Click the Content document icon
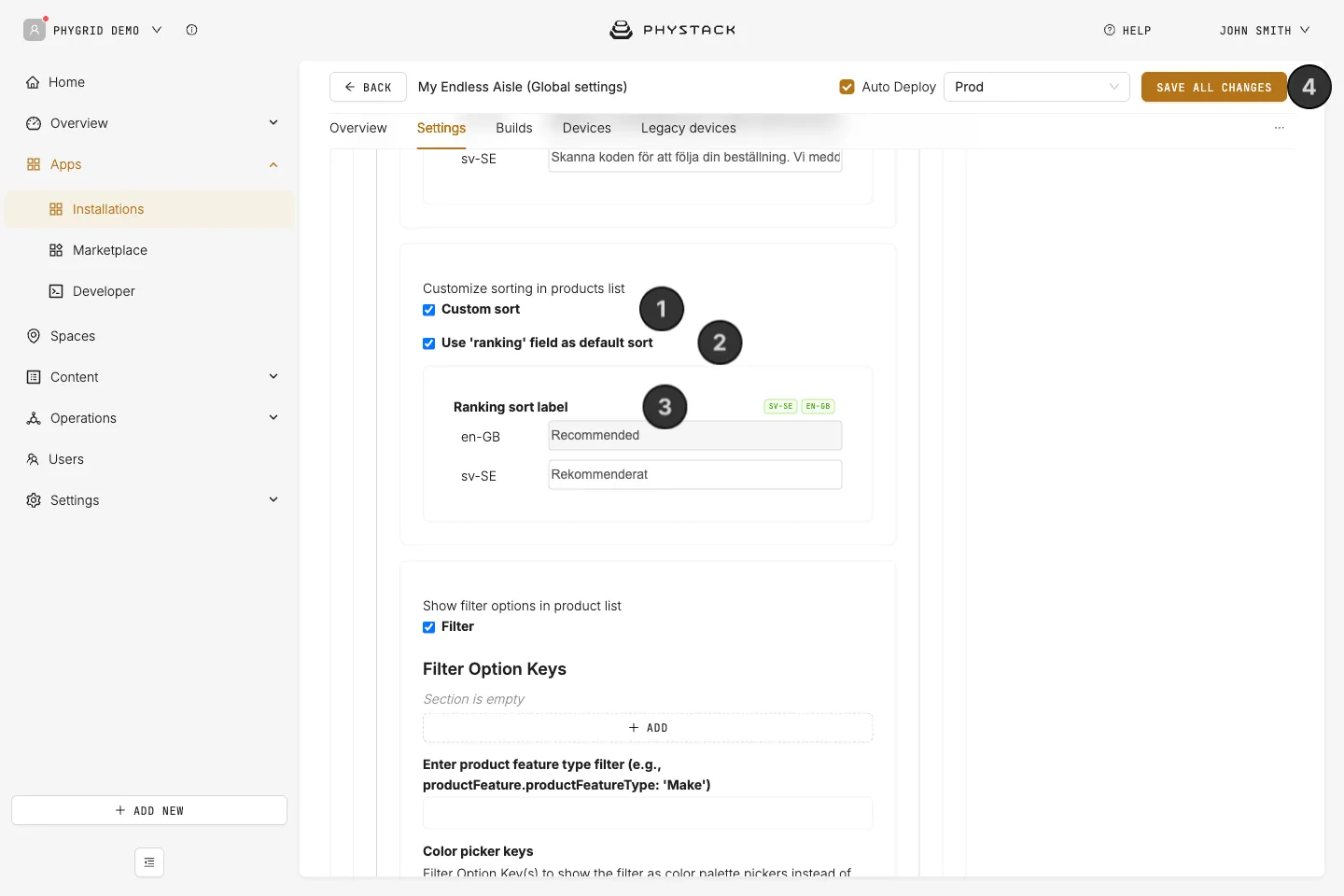 [x=34, y=377]
